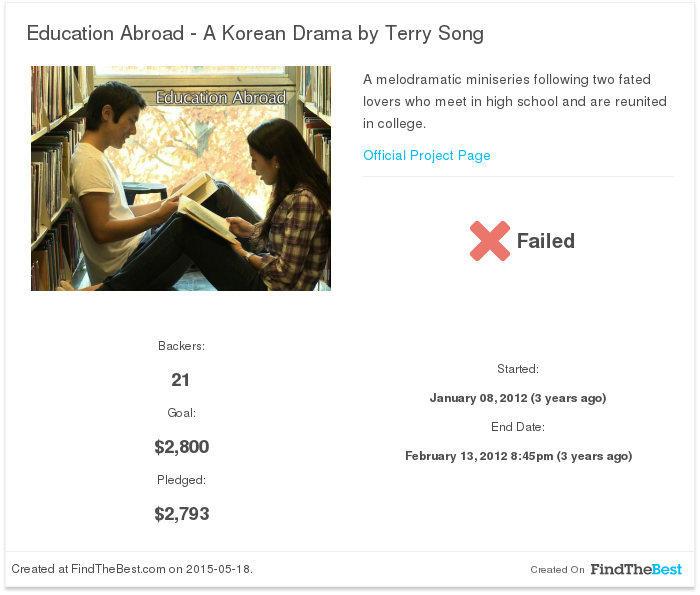The height and width of the screenshot is (595, 700).
Task: Click the backers count 21
Action: point(180,380)
